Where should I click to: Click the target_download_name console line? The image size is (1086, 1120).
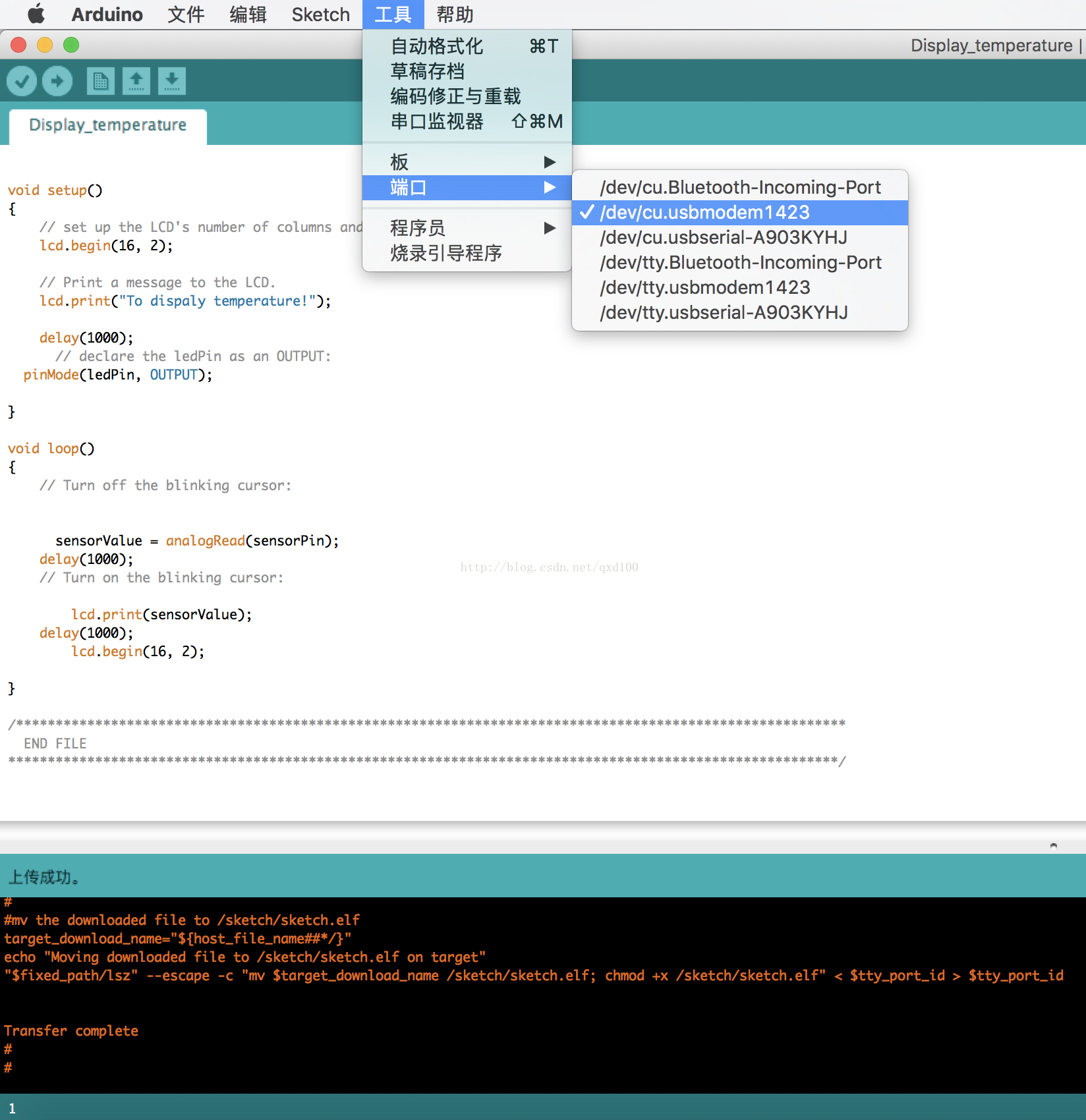[x=178, y=939]
